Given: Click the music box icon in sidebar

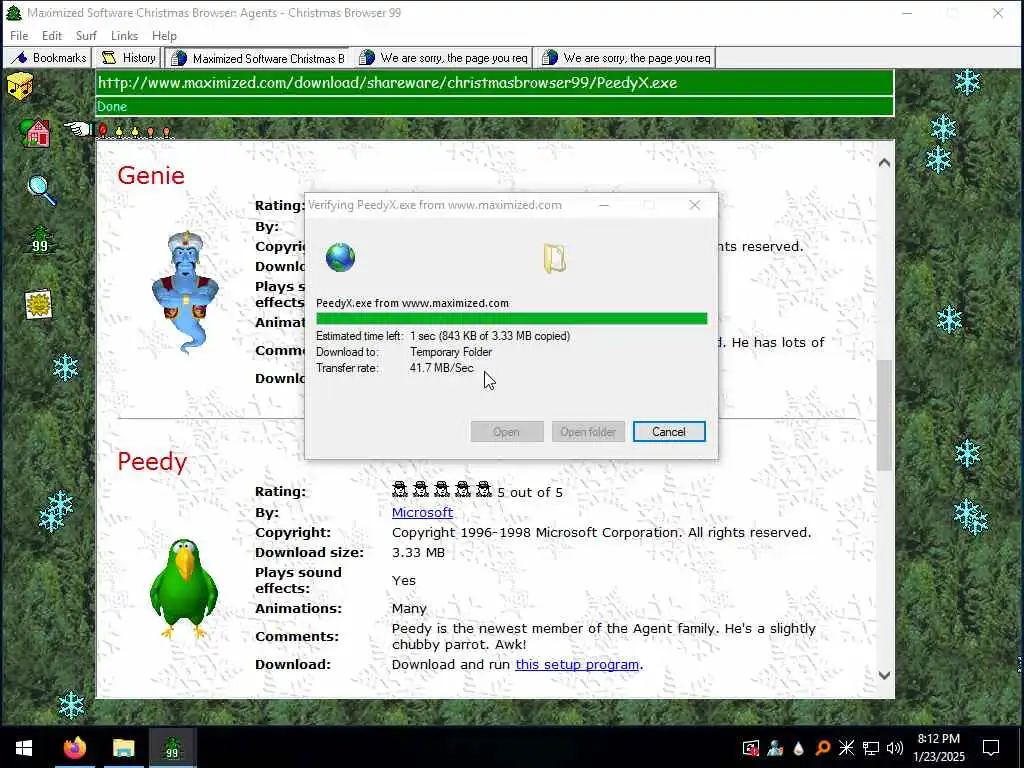Looking at the screenshot, I should pyautogui.click(x=20, y=86).
